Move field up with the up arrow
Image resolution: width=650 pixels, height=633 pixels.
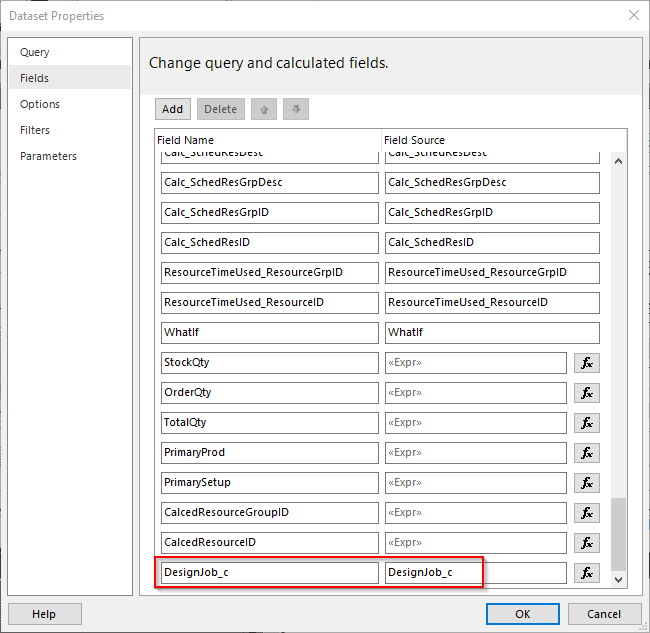263,109
